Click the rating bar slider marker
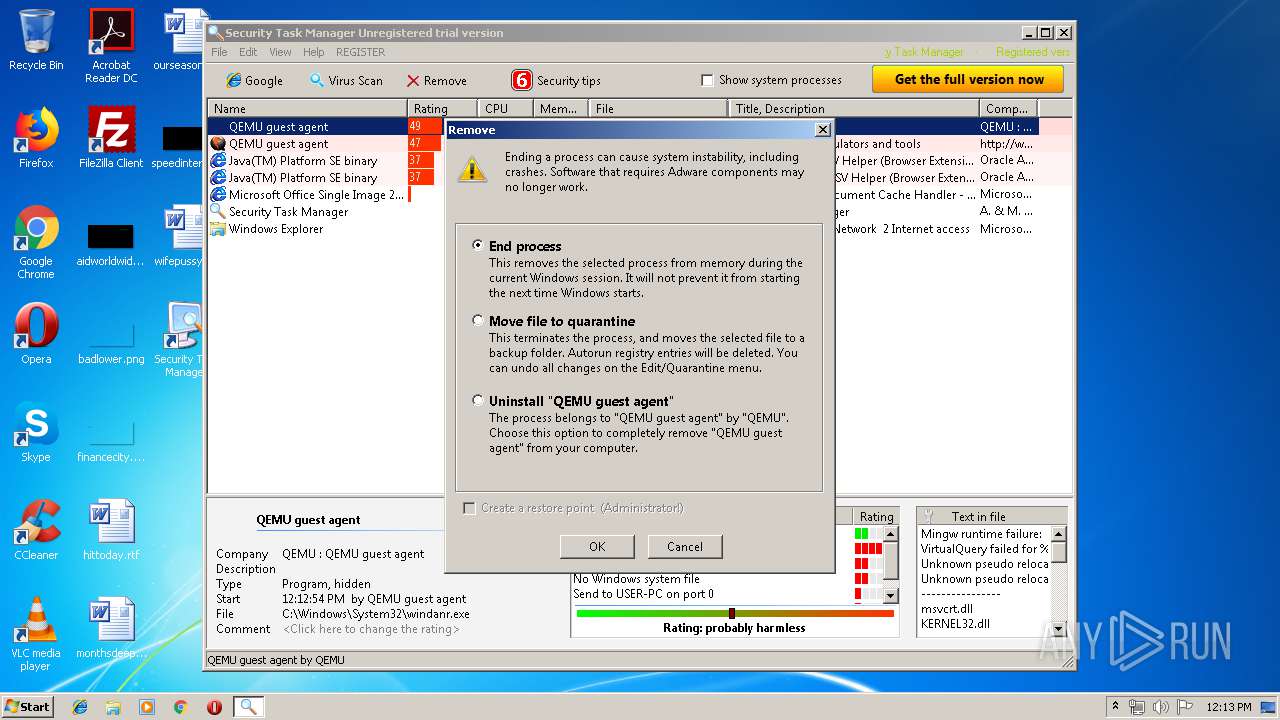1280x720 pixels. click(x=732, y=613)
